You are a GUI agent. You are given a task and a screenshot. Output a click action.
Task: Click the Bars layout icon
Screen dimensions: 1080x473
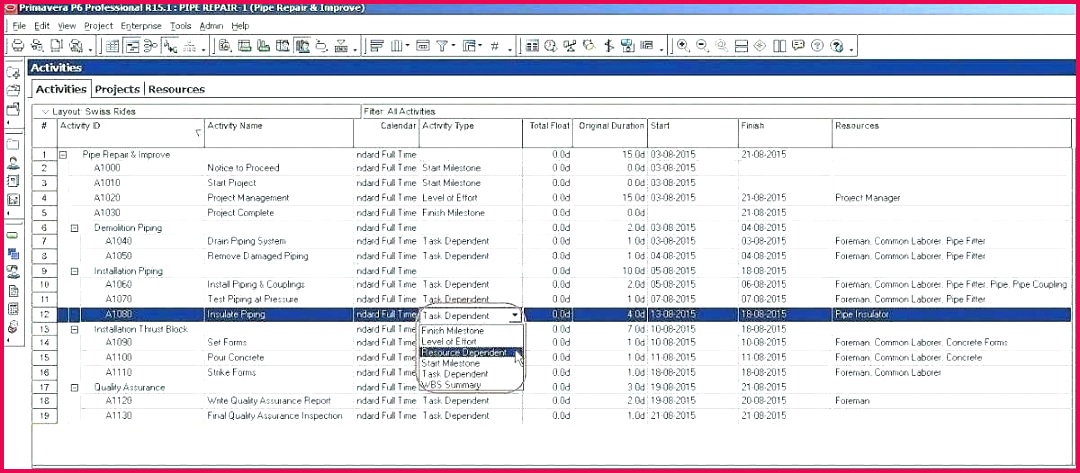point(377,46)
